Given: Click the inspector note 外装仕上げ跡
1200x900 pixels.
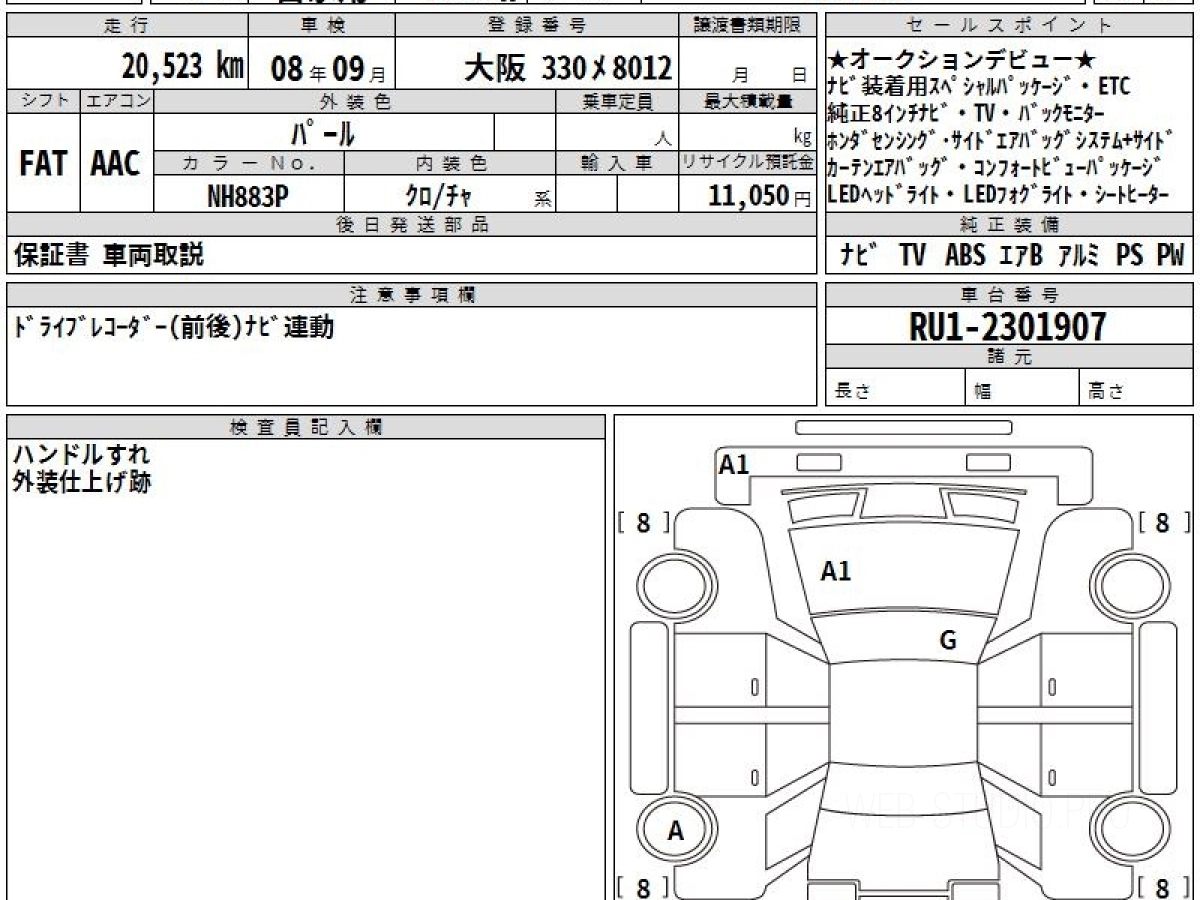Looking at the screenshot, I should click(81, 482).
